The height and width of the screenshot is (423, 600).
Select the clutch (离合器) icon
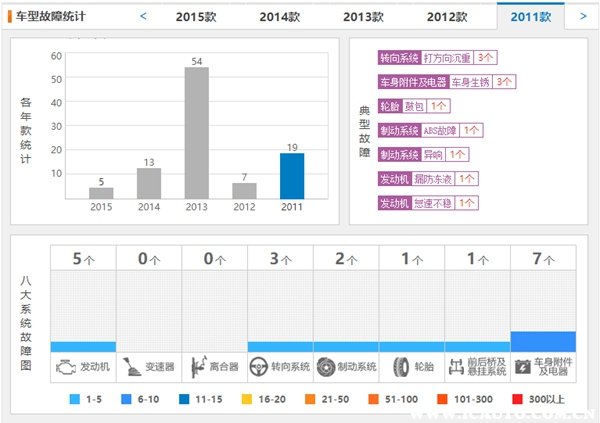(x=198, y=367)
